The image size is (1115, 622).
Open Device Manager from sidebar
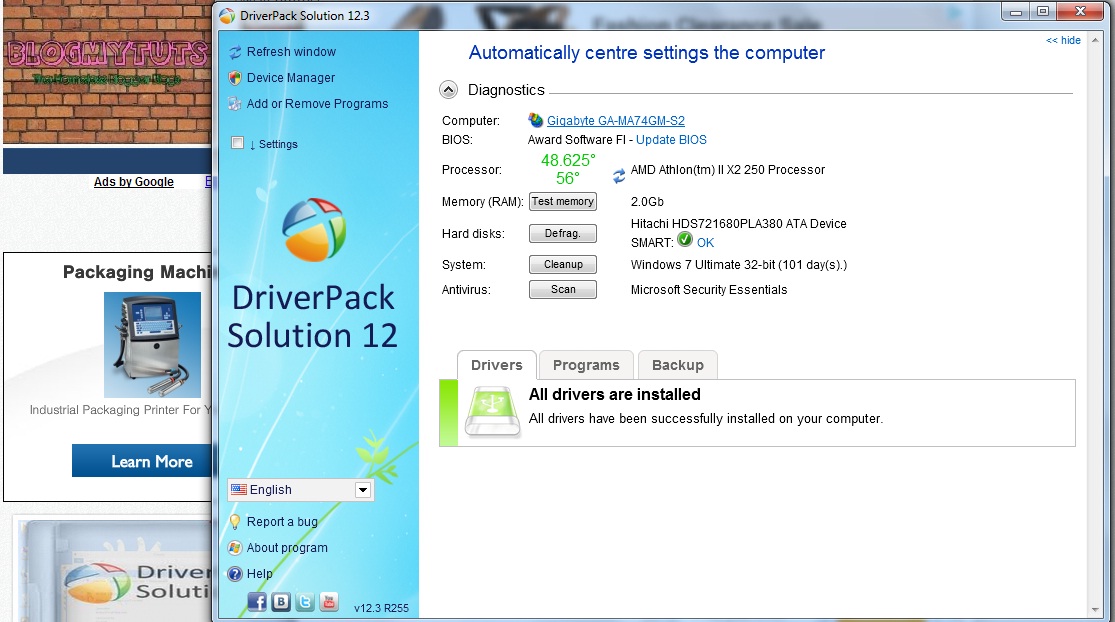coord(290,77)
